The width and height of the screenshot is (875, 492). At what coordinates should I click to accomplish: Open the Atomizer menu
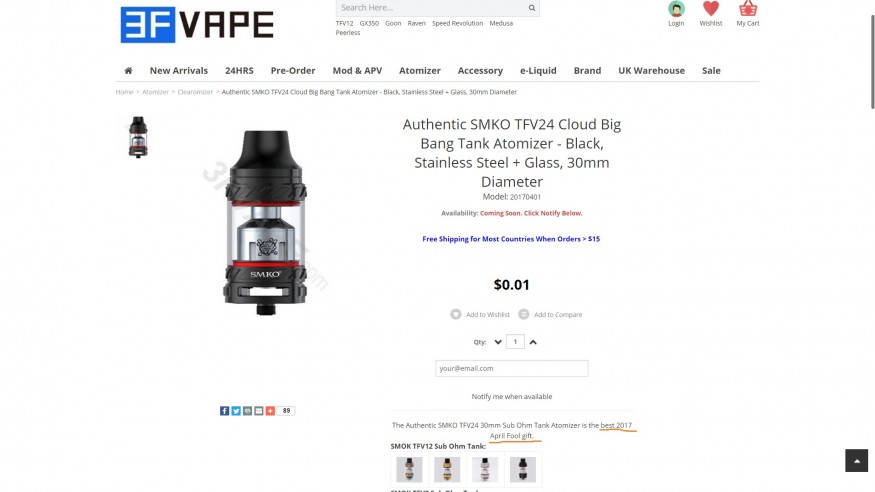420,70
